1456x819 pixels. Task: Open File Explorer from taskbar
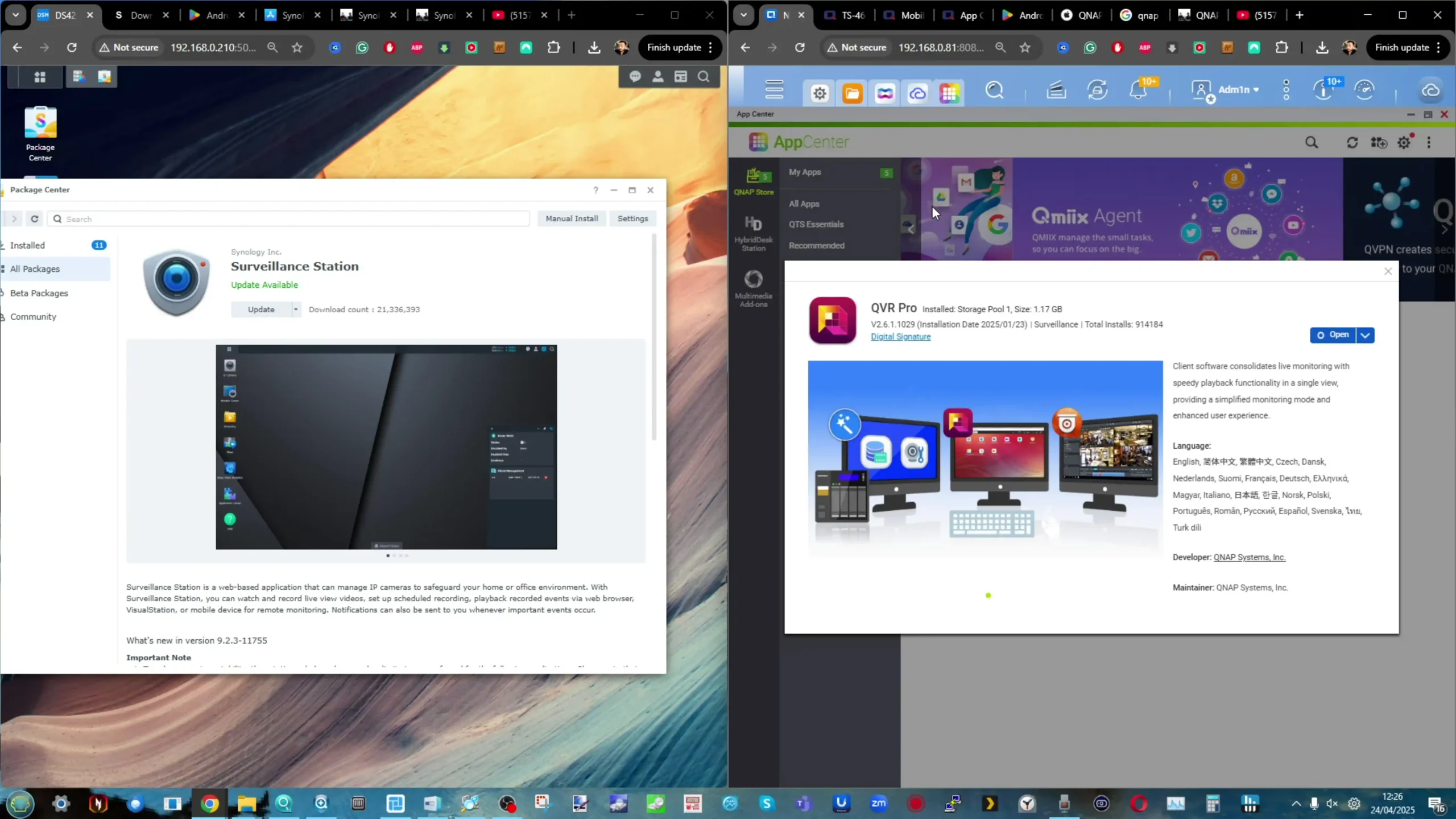246,804
